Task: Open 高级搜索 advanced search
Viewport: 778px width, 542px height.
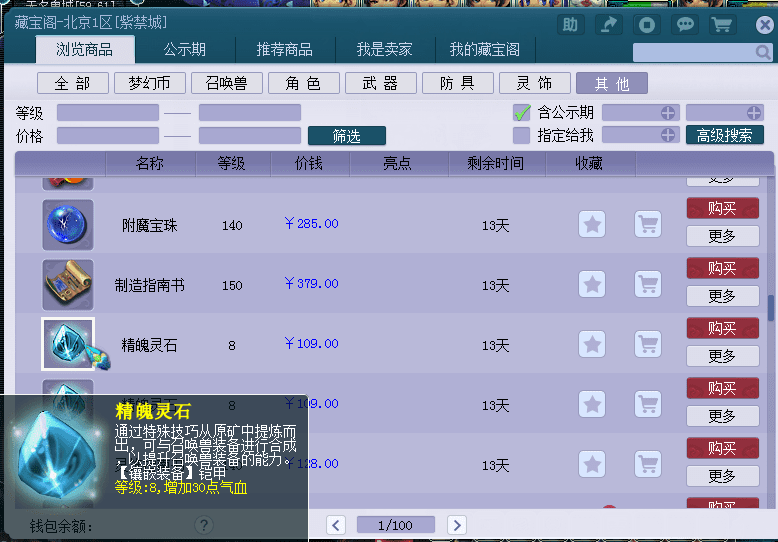Action: pos(725,135)
